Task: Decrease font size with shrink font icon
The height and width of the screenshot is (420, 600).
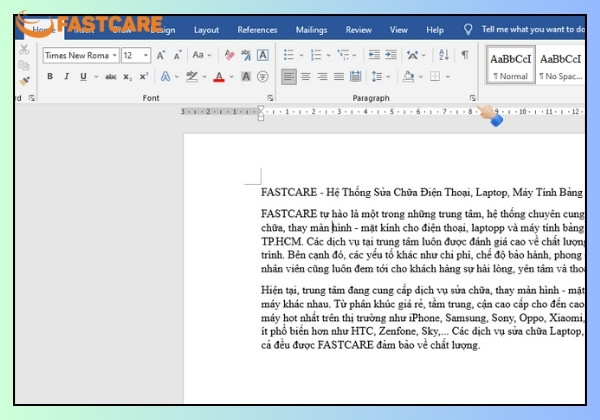Action: click(178, 55)
